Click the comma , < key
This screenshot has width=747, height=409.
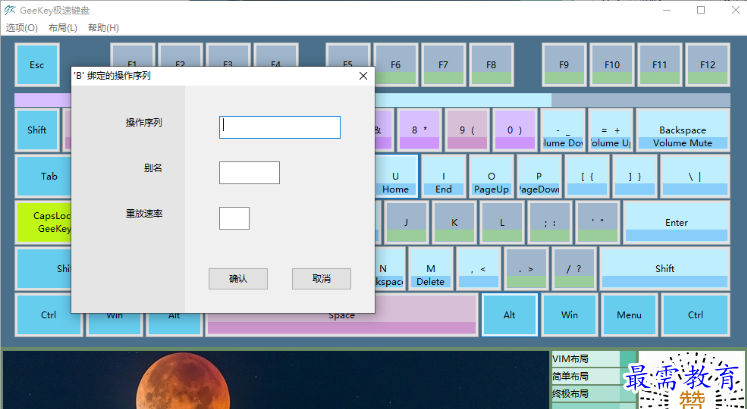(478, 269)
